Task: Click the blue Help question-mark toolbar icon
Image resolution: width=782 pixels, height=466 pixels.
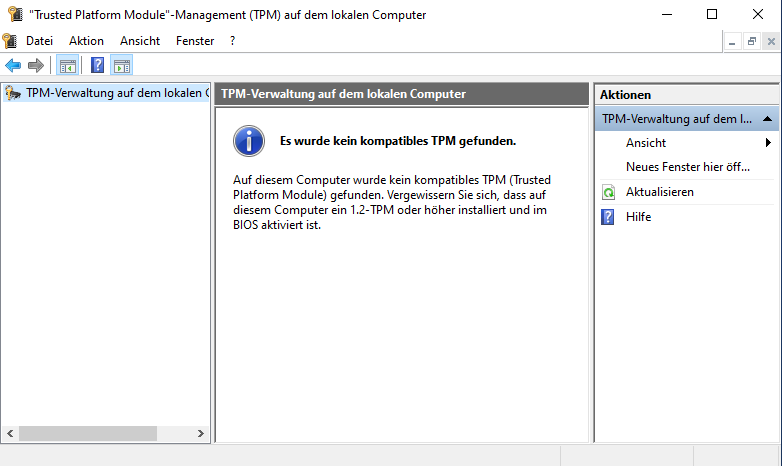Action: coord(97,66)
